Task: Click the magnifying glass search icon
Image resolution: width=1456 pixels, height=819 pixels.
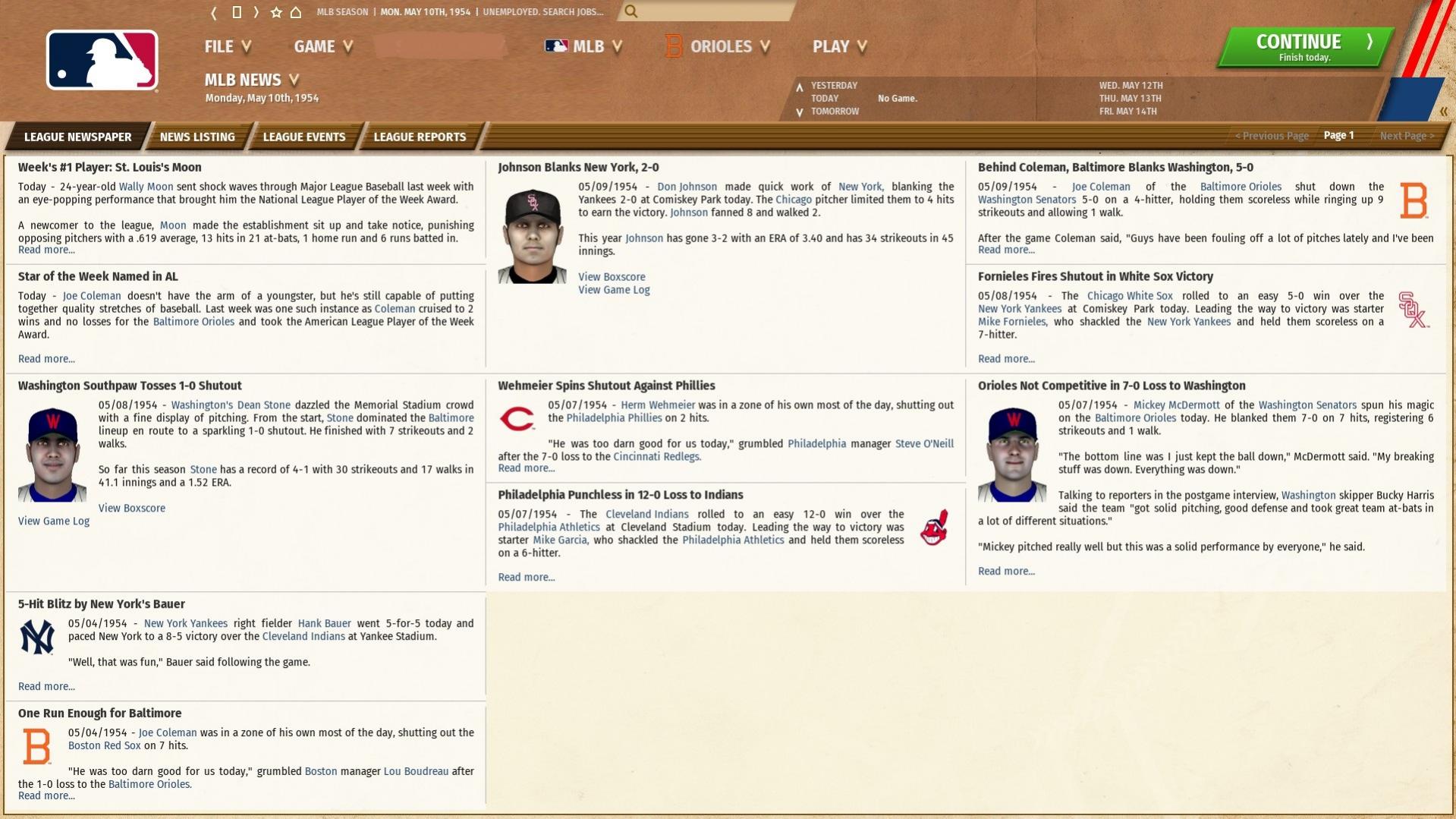Action: [631, 11]
